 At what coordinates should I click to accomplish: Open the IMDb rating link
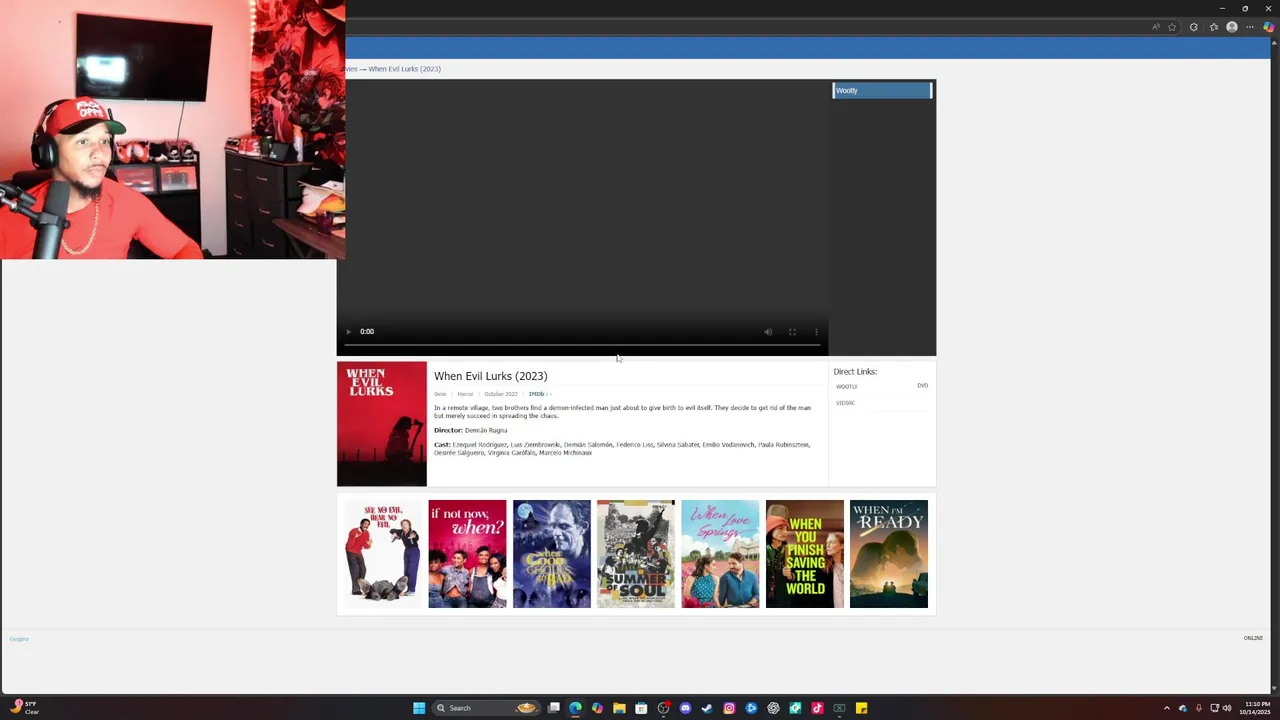pyautogui.click(x=540, y=394)
